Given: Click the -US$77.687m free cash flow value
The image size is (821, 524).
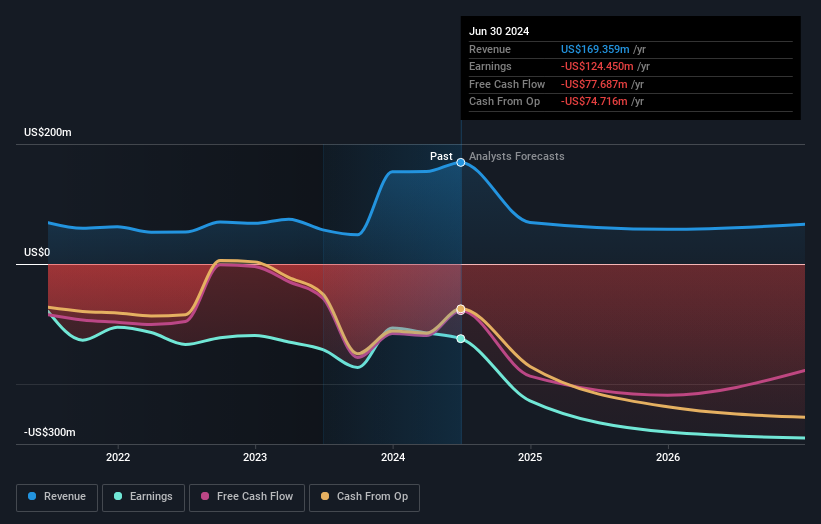Looking at the screenshot, I should coord(594,84).
